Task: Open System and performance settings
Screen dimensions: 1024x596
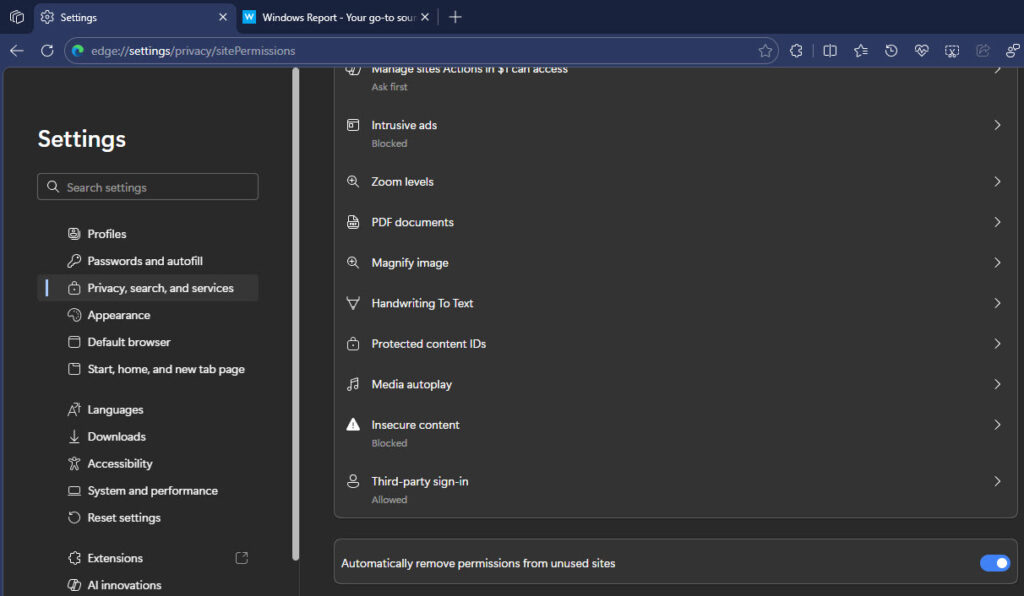Action: (148, 490)
